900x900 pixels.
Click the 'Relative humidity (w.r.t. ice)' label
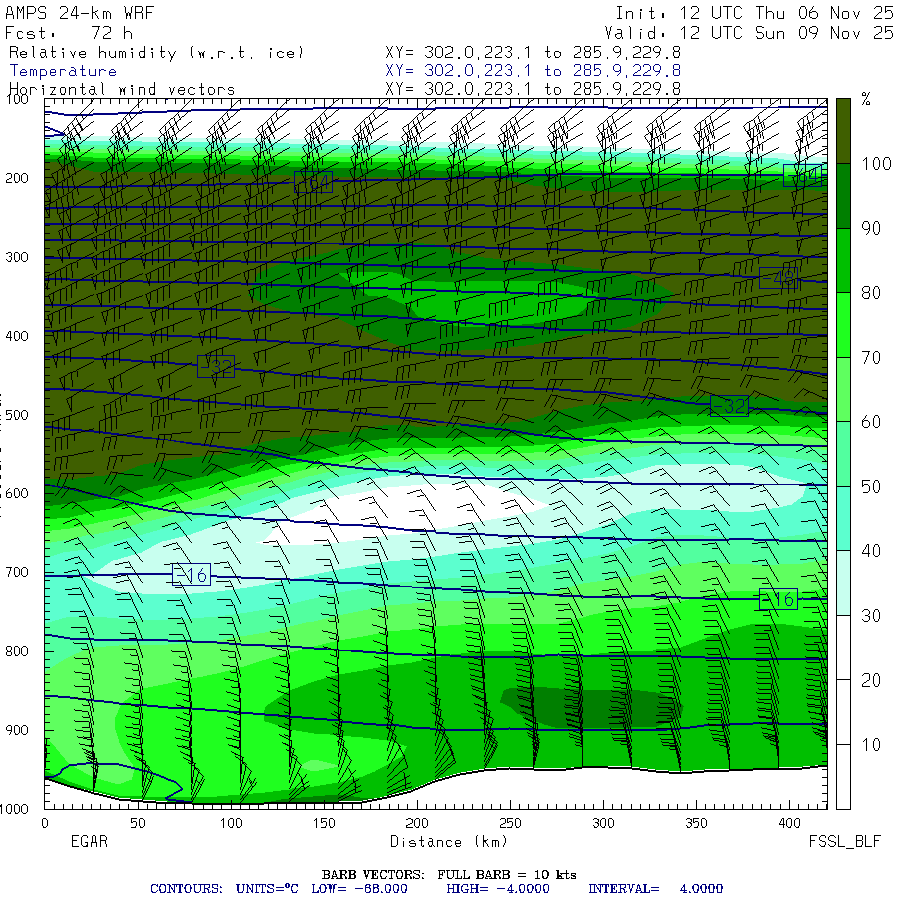point(156,53)
